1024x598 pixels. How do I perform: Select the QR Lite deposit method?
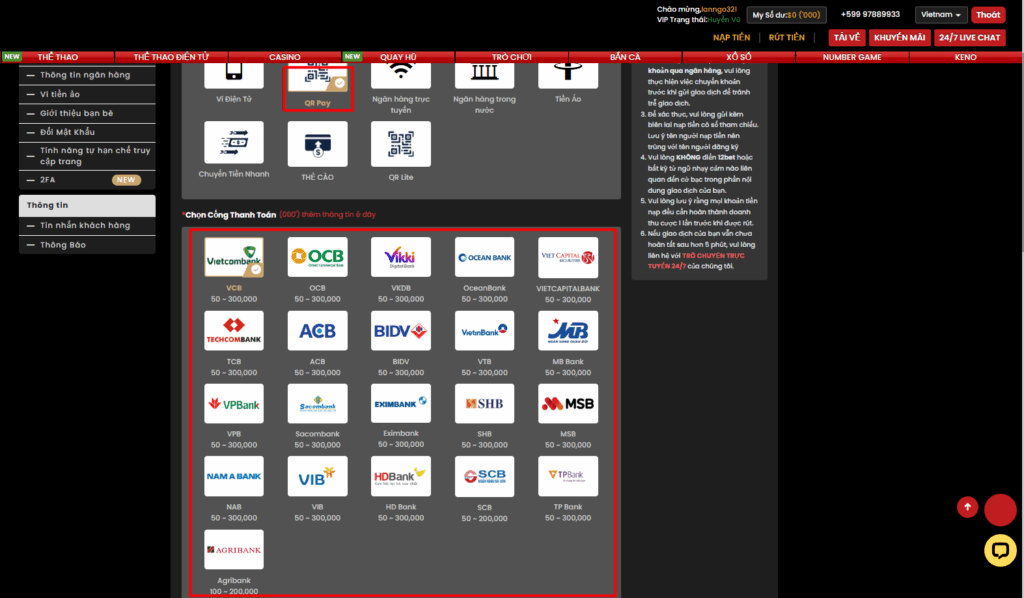pyautogui.click(x=401, y=144)
